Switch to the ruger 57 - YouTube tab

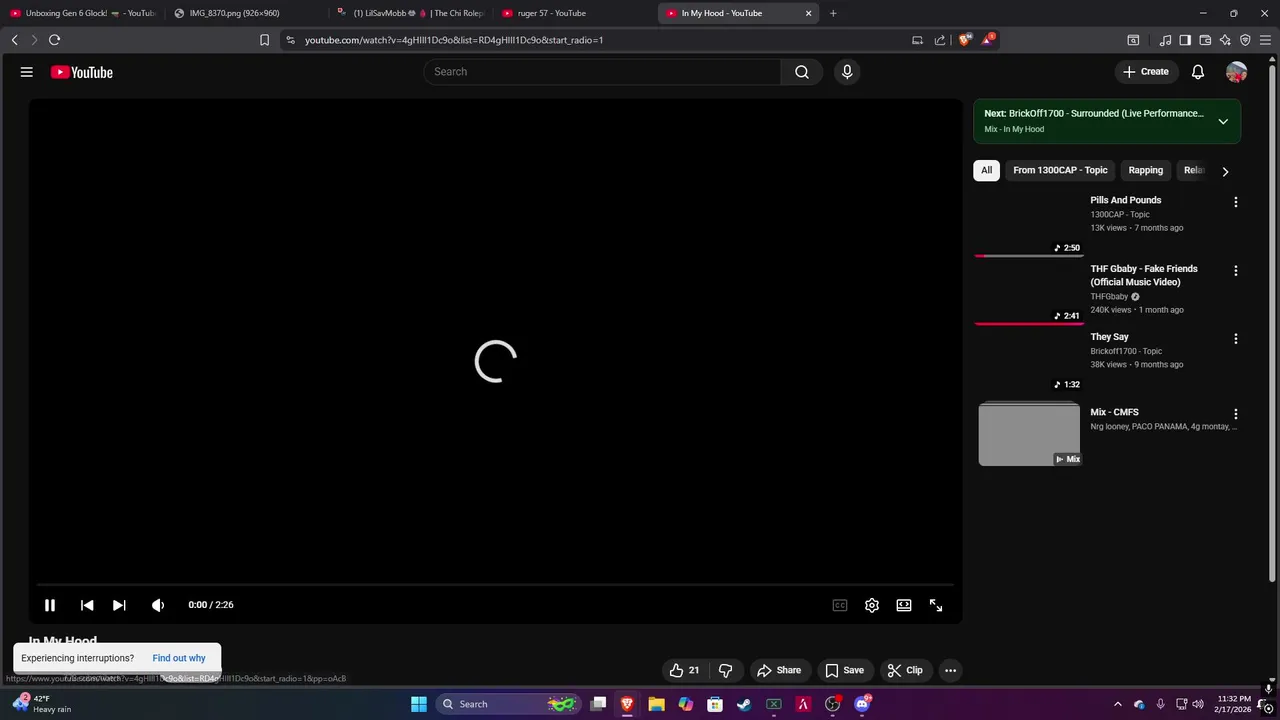point(574,13)
